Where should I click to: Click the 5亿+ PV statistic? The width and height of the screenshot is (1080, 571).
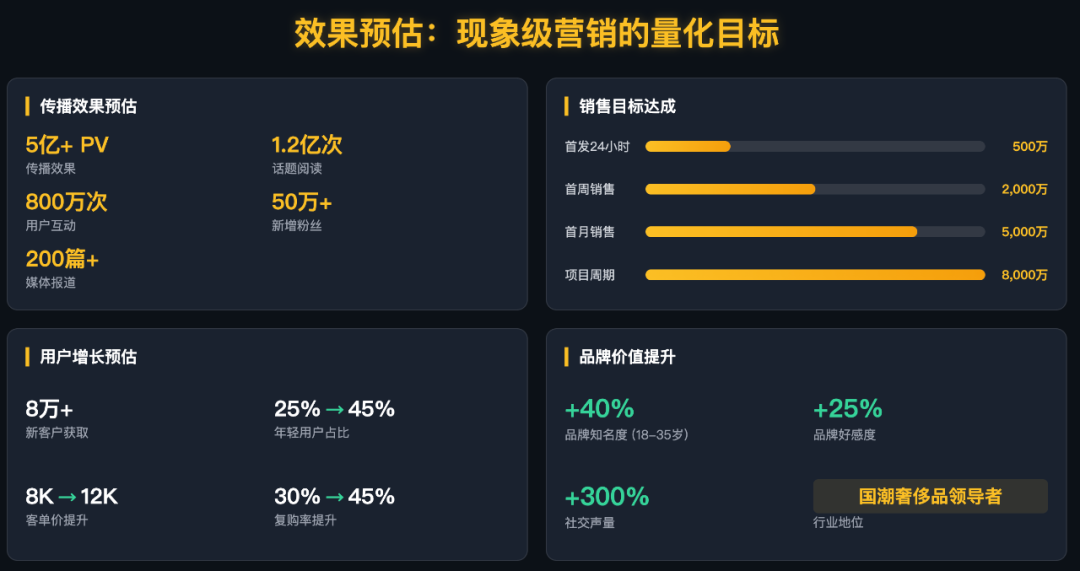pos(67,145)
